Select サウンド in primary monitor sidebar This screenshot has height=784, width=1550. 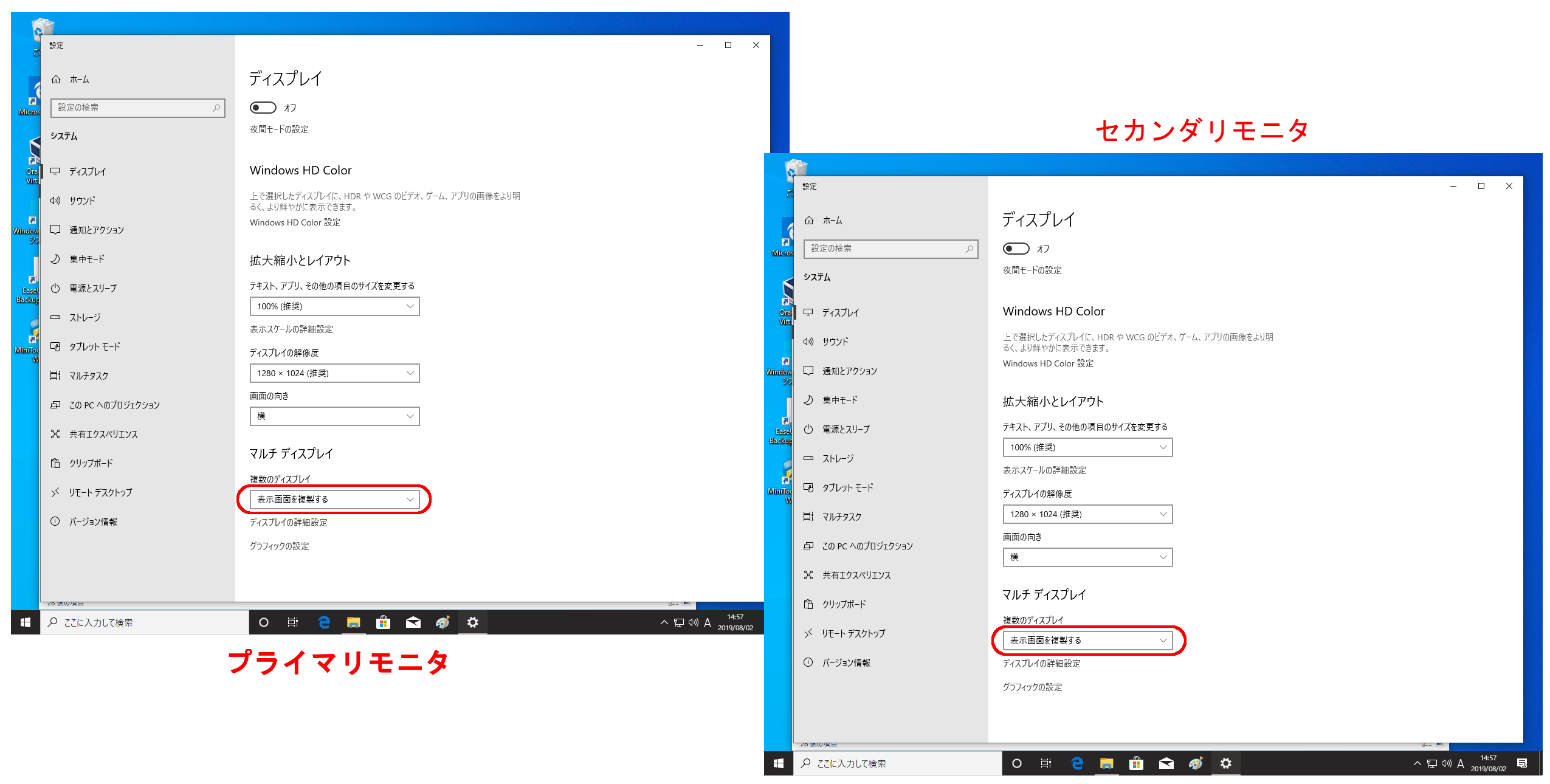(x=82, y=201)
